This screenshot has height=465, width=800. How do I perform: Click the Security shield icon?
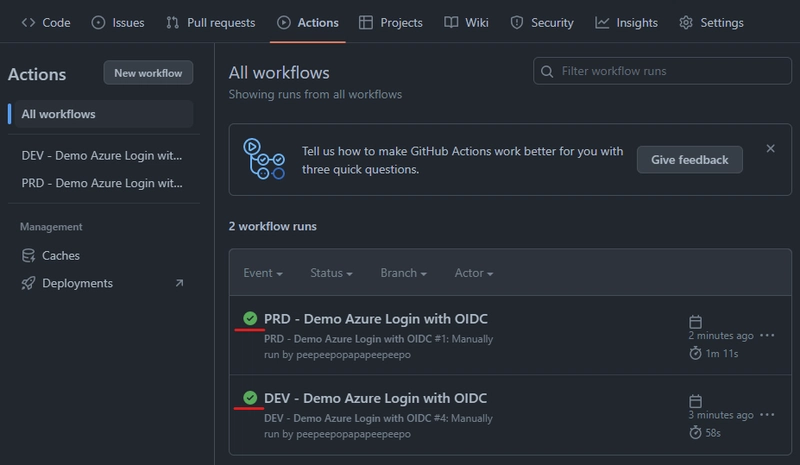[x=517, y=22]
